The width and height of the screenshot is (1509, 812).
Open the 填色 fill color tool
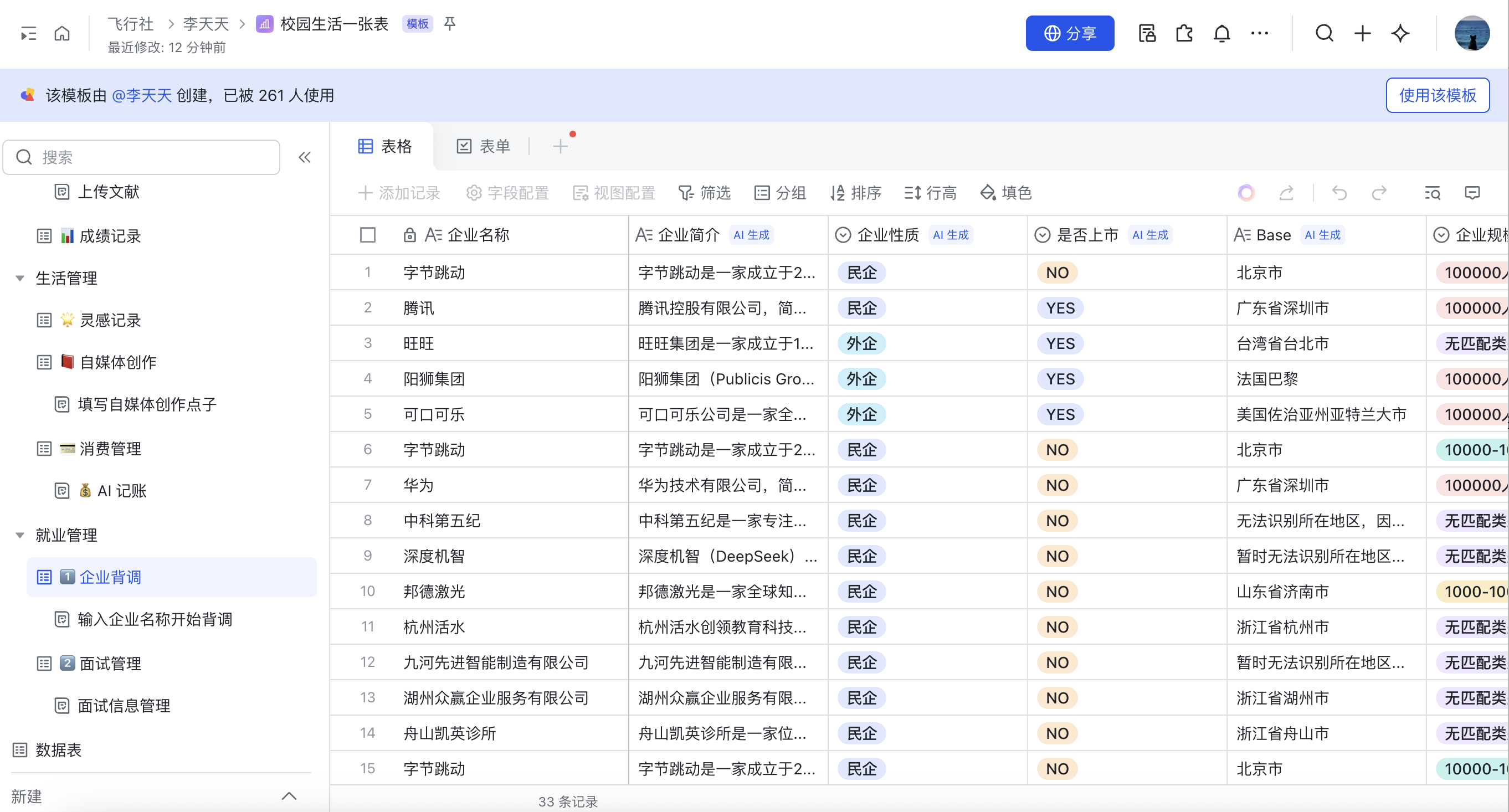(1005, 193)
